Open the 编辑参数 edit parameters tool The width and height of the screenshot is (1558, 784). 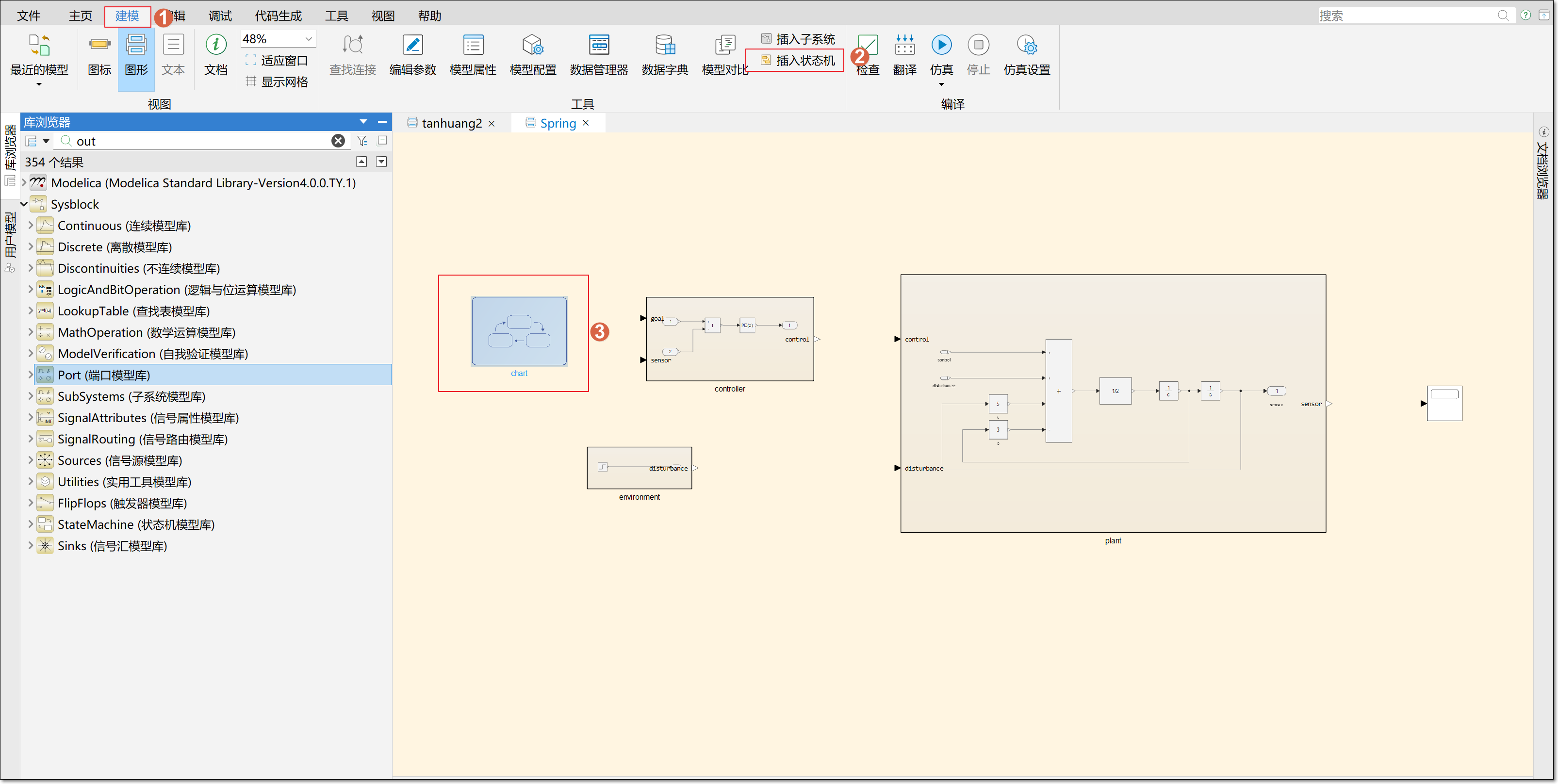[x=412, y=54]
